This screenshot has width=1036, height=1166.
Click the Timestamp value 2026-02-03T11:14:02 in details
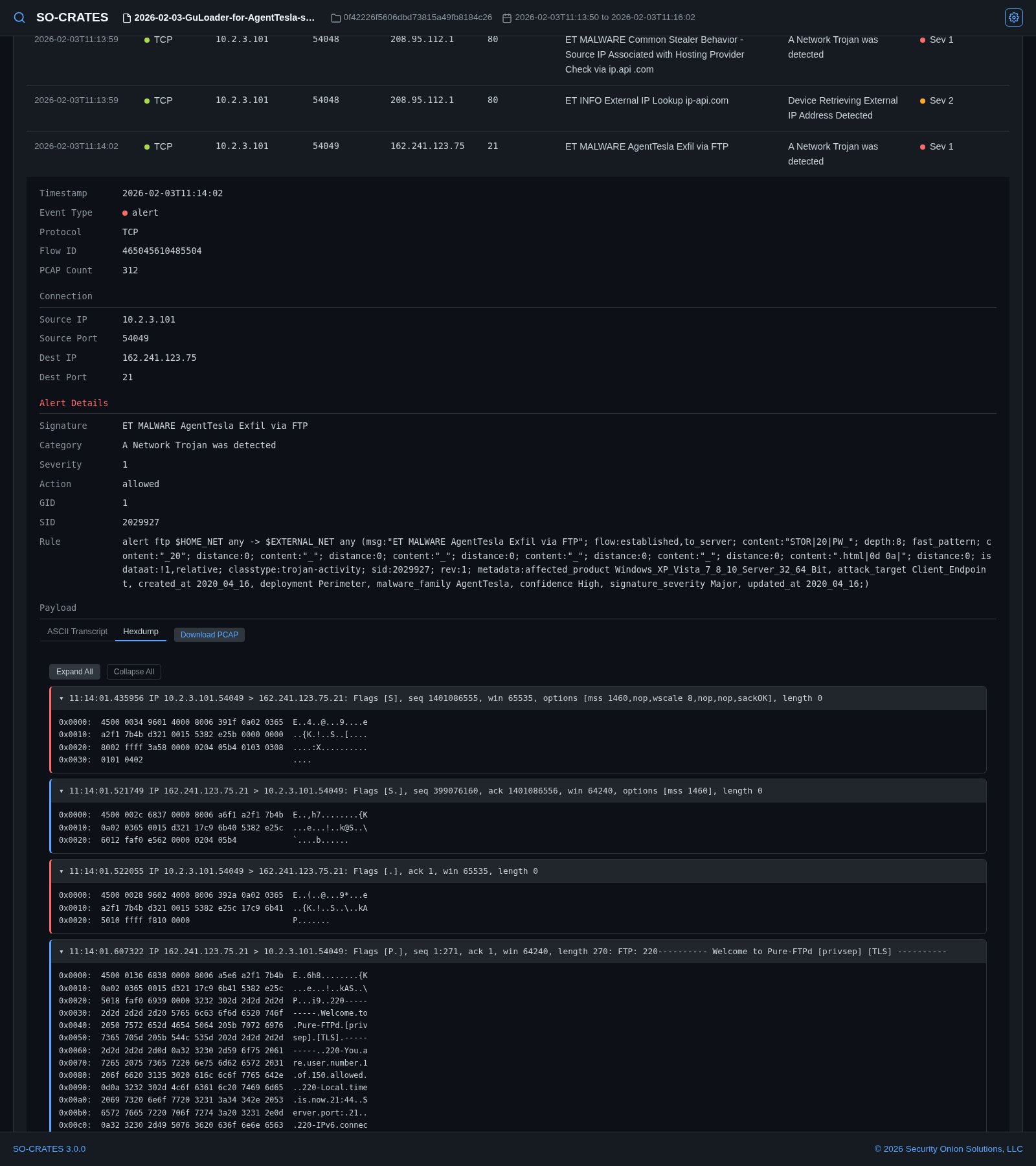172,193
